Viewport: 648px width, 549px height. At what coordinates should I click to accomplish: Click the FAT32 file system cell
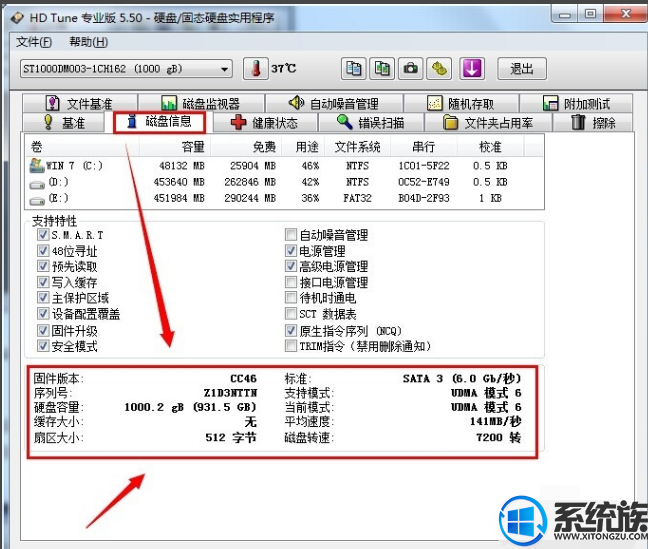tap(357, 198)
